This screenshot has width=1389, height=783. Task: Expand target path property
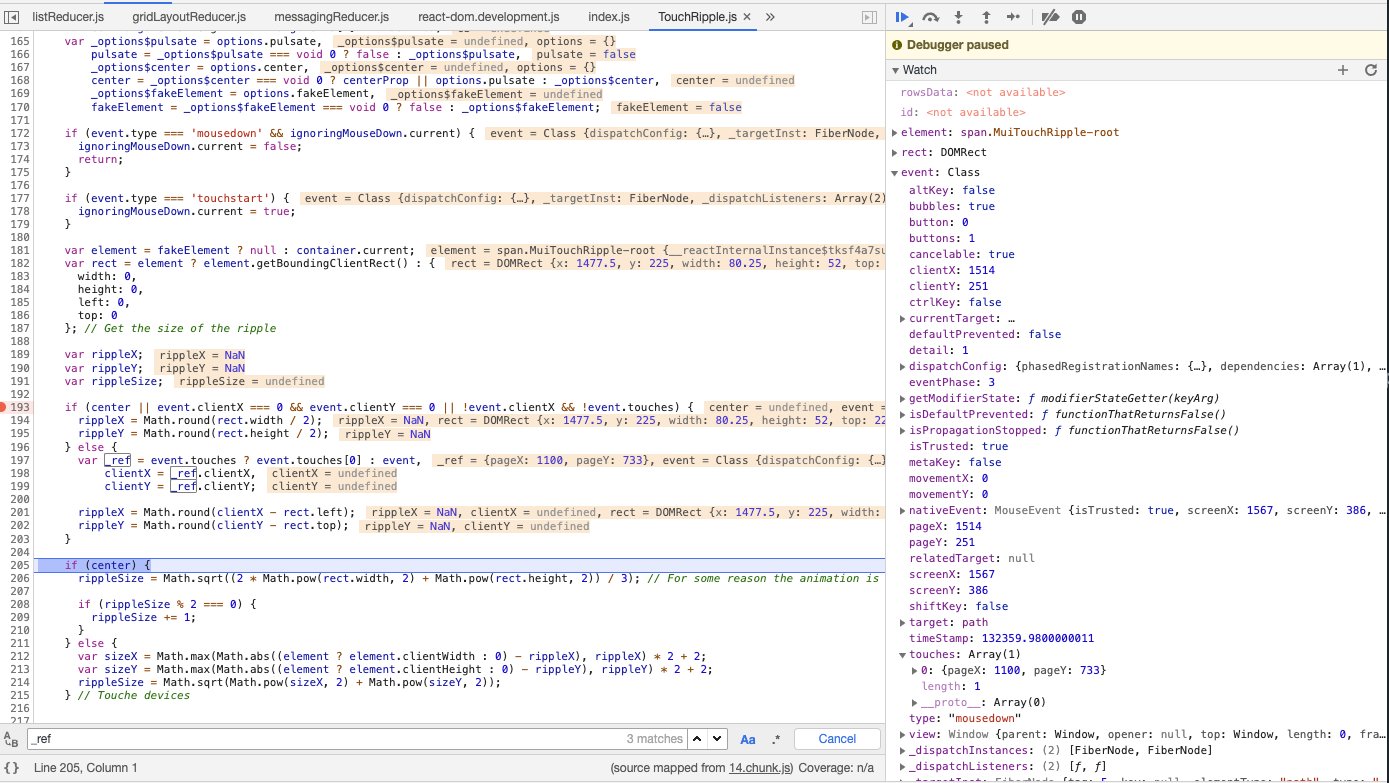click(x=904, y=622)
